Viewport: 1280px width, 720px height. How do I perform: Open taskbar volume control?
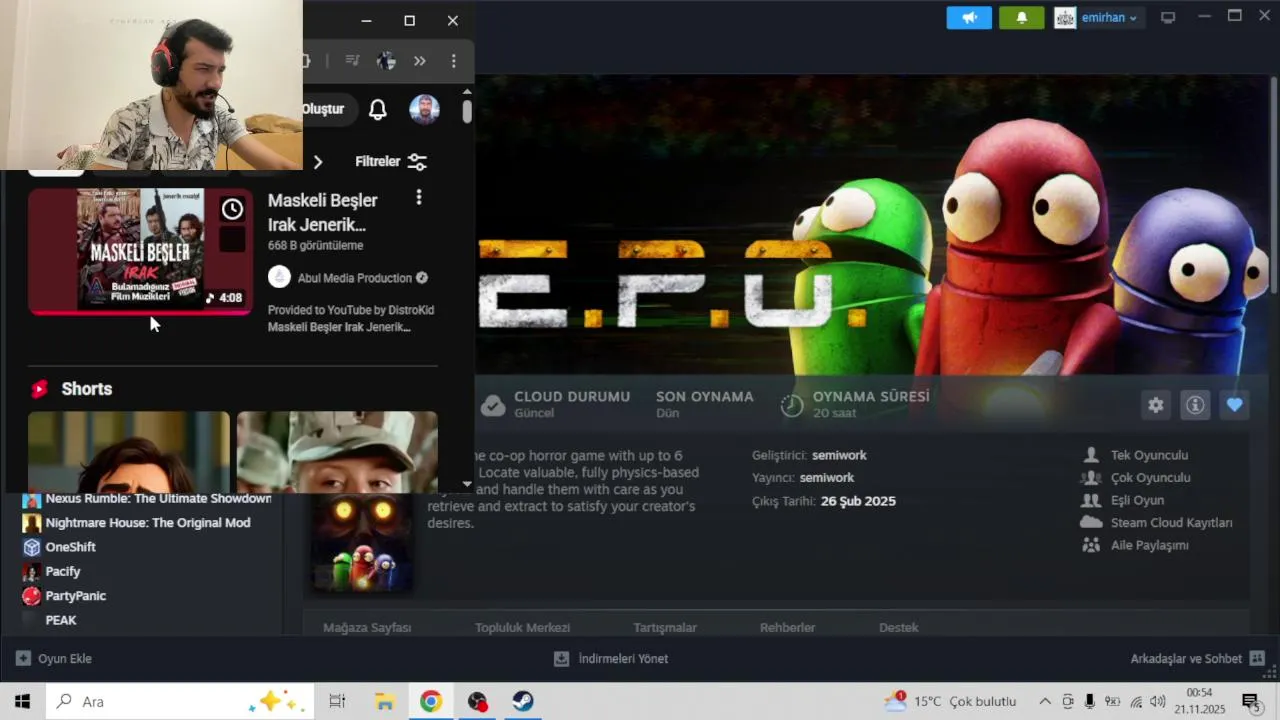[x=1158, y=701]
